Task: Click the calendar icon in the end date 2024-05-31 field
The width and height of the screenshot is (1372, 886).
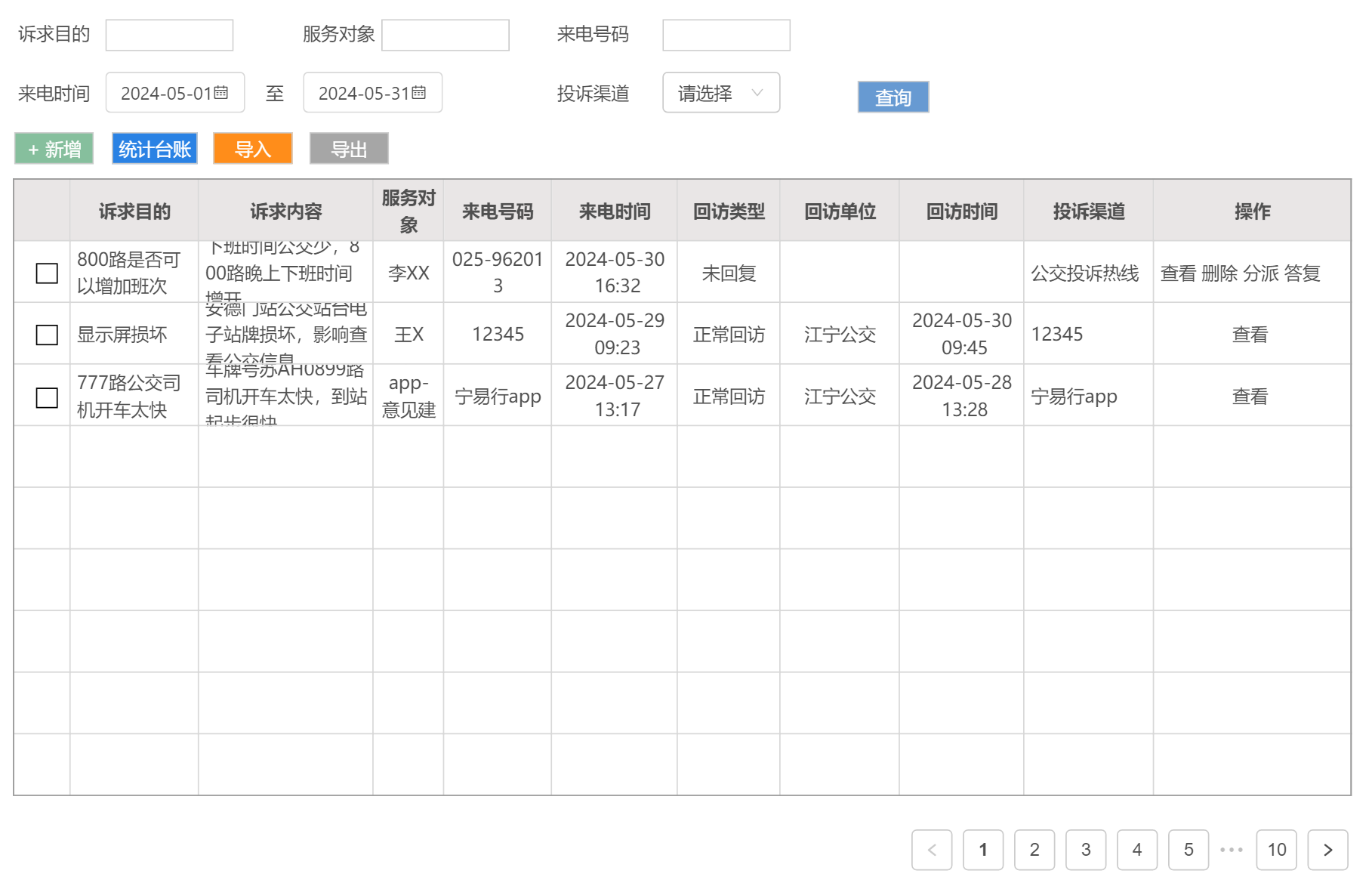Action: pos(419,92)
